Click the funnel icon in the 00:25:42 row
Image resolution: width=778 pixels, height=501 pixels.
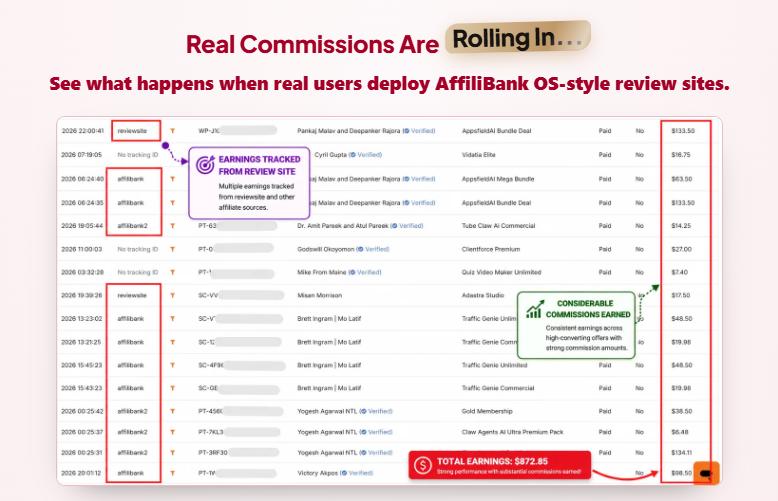point(173,411)
